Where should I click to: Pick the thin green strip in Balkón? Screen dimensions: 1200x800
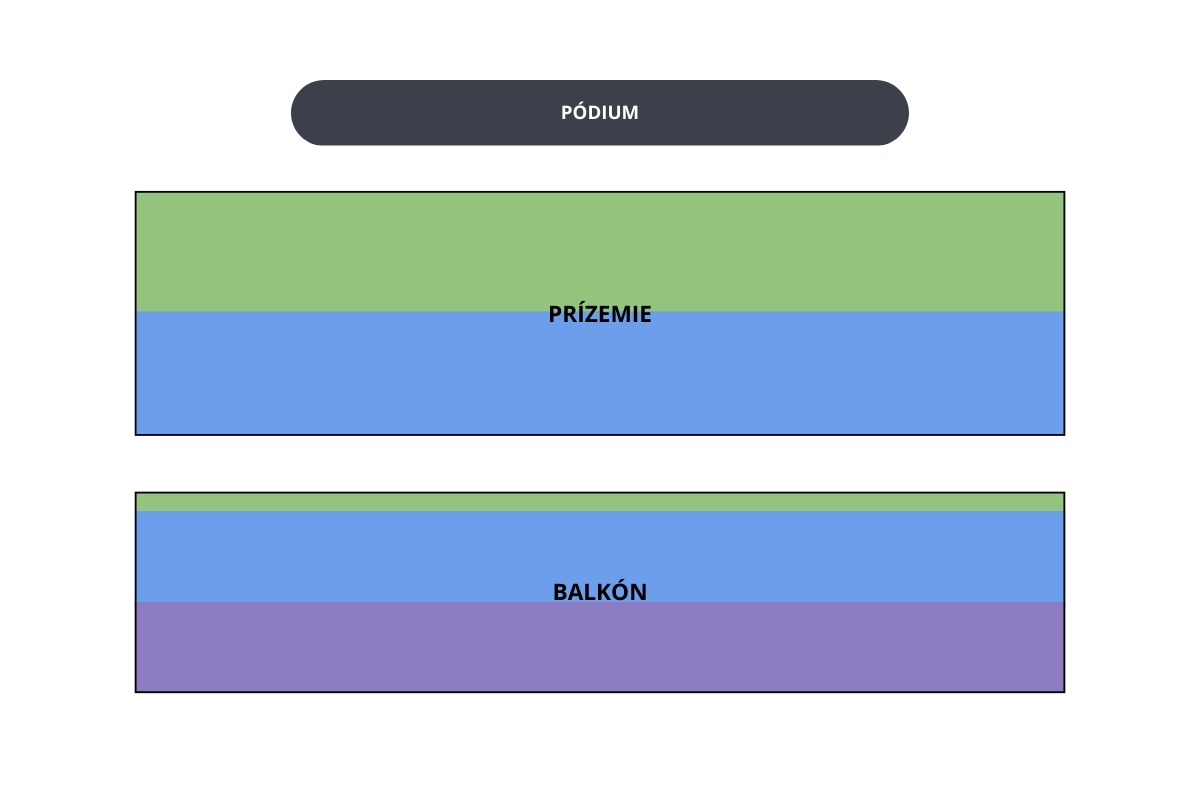(x=600, y=502)
